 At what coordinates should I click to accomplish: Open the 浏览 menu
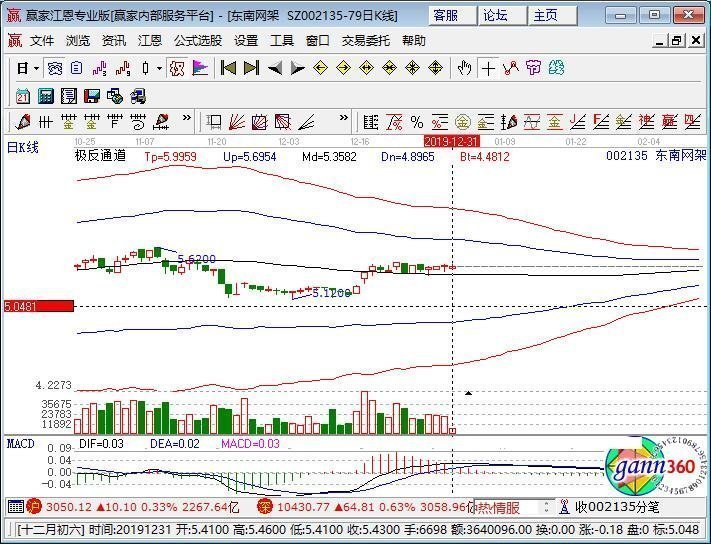[x=78, y=41]
